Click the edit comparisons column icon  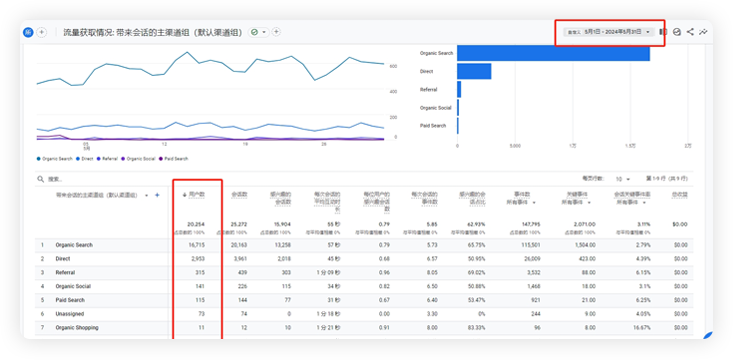point(663,32)
